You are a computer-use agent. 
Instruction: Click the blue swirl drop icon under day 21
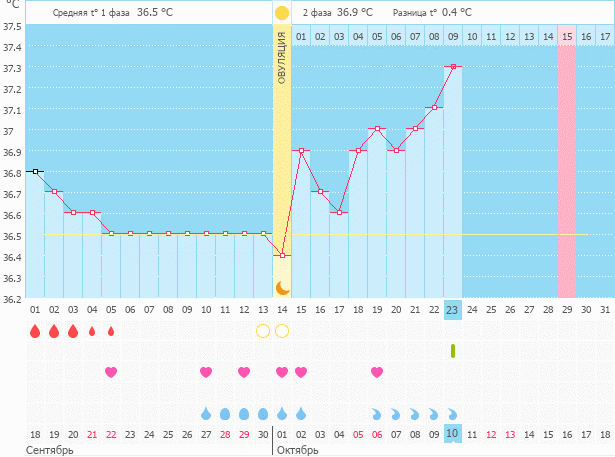[x=415, y=413]
